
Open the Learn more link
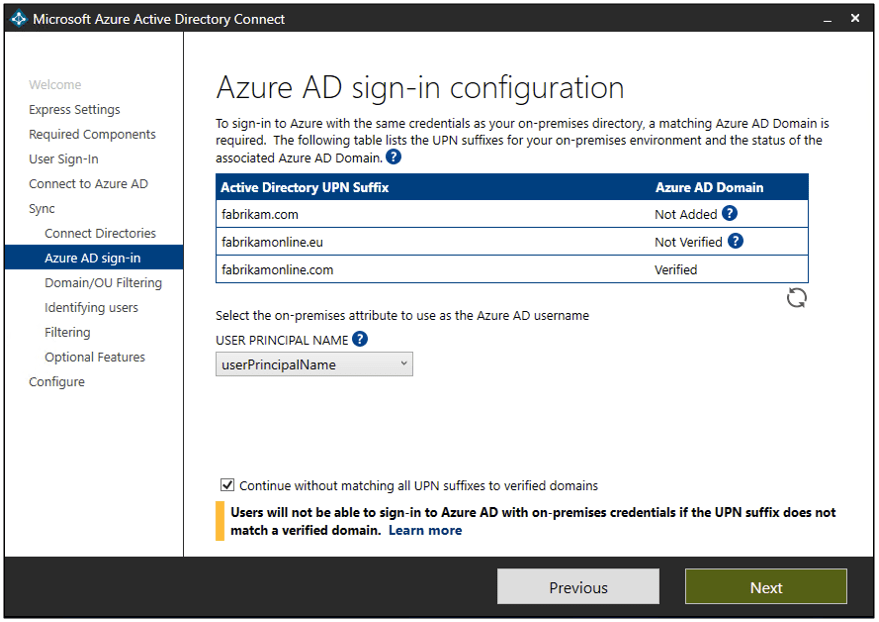point(425,530)
